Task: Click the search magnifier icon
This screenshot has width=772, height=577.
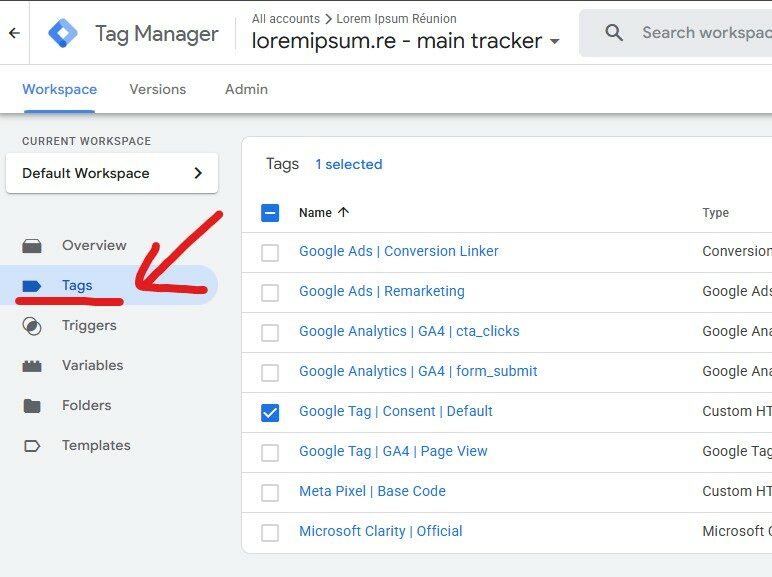Action: tap(613, 33)
